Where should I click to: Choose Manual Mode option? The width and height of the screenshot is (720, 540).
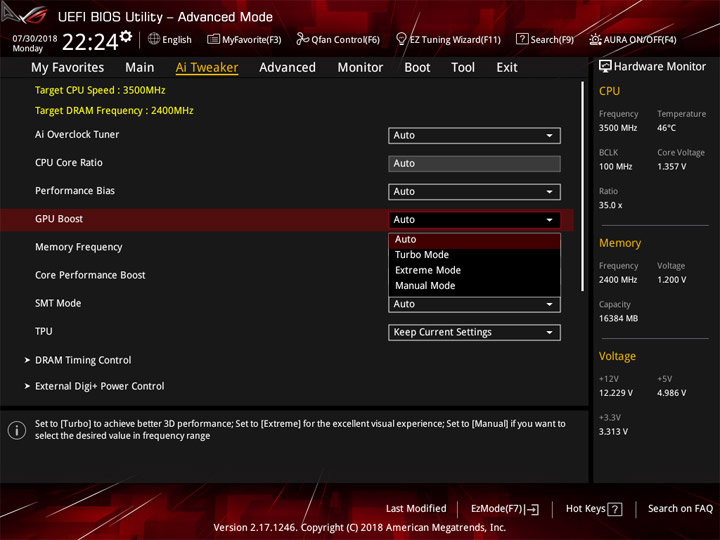(x=474, y=286)
